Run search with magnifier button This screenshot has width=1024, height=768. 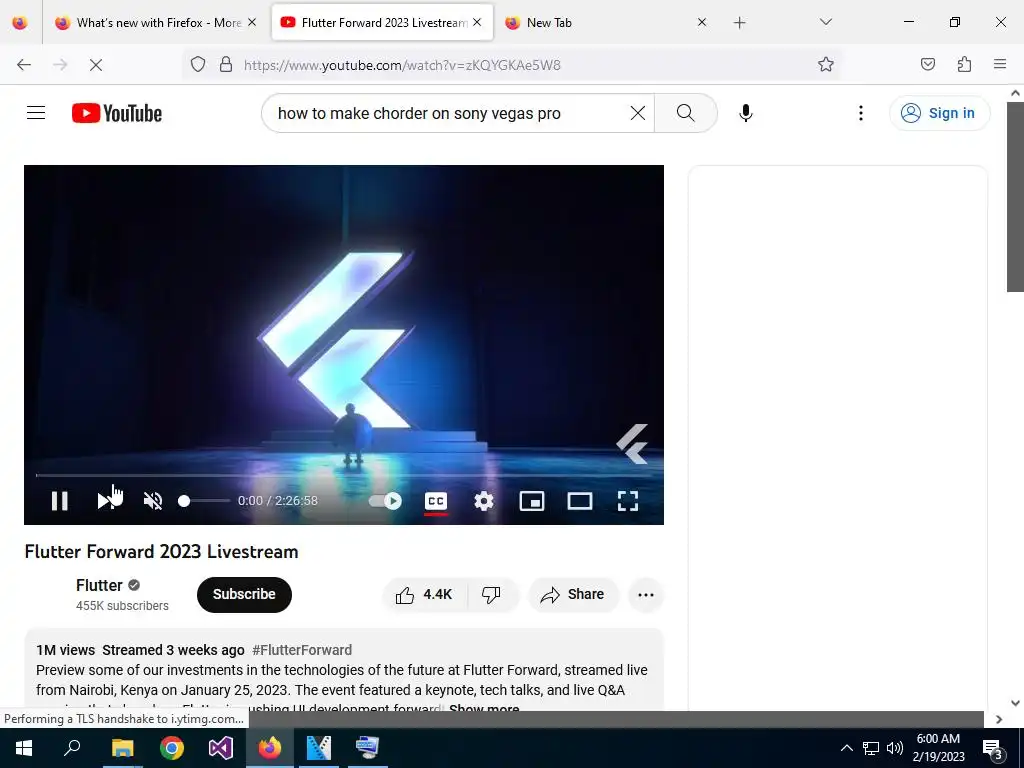click(686, 113)
